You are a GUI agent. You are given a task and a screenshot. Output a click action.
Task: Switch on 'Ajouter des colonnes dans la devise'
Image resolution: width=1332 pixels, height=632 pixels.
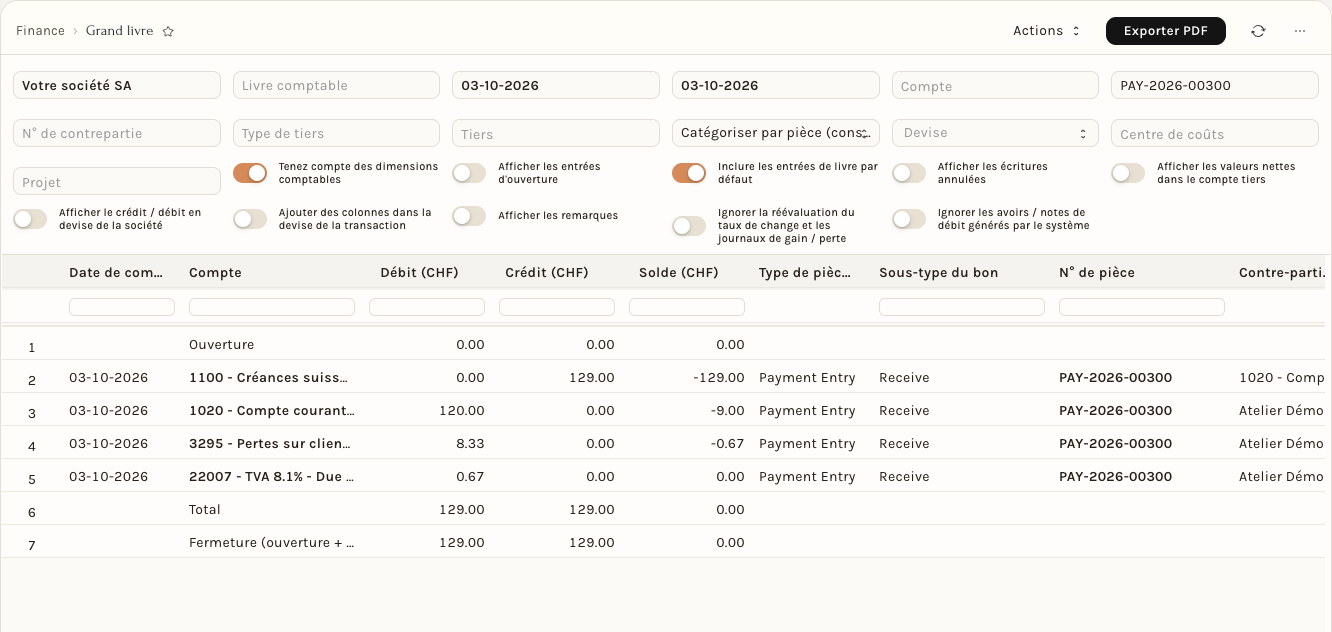(x=250, y=219)
